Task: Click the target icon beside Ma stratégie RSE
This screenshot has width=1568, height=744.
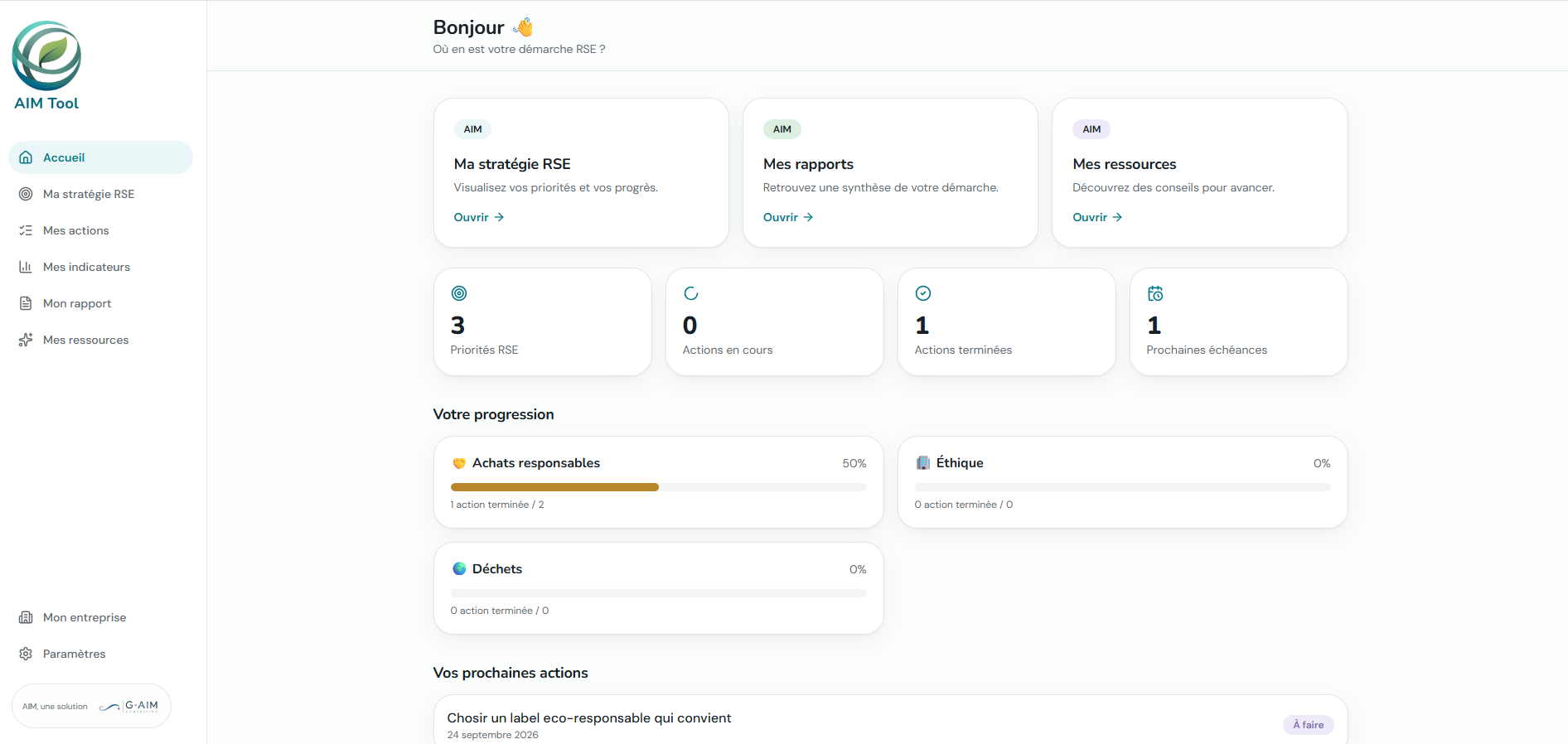Action: click(x=26, y=194)
